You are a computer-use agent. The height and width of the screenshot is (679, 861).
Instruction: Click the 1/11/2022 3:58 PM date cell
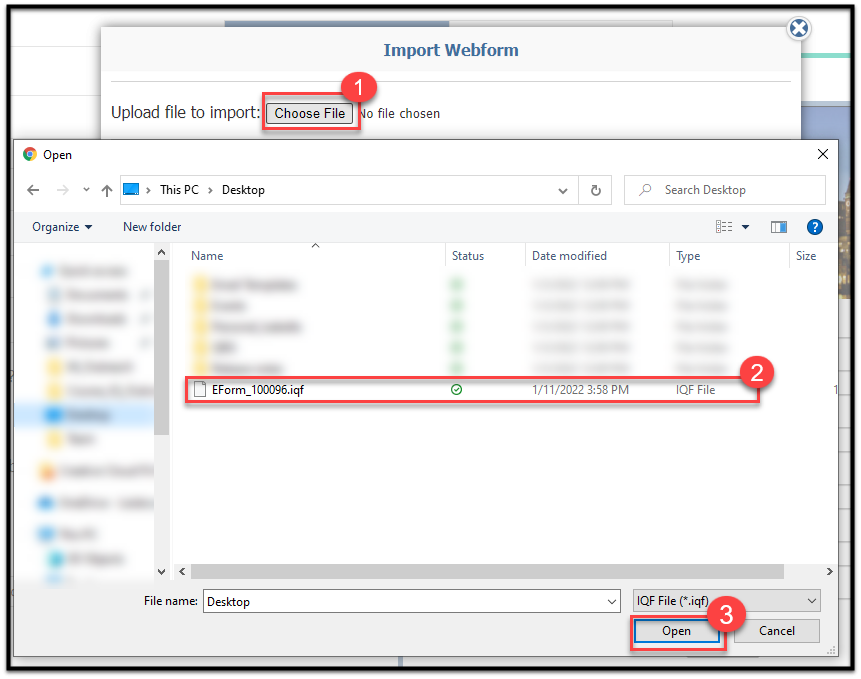pos(580,390)
